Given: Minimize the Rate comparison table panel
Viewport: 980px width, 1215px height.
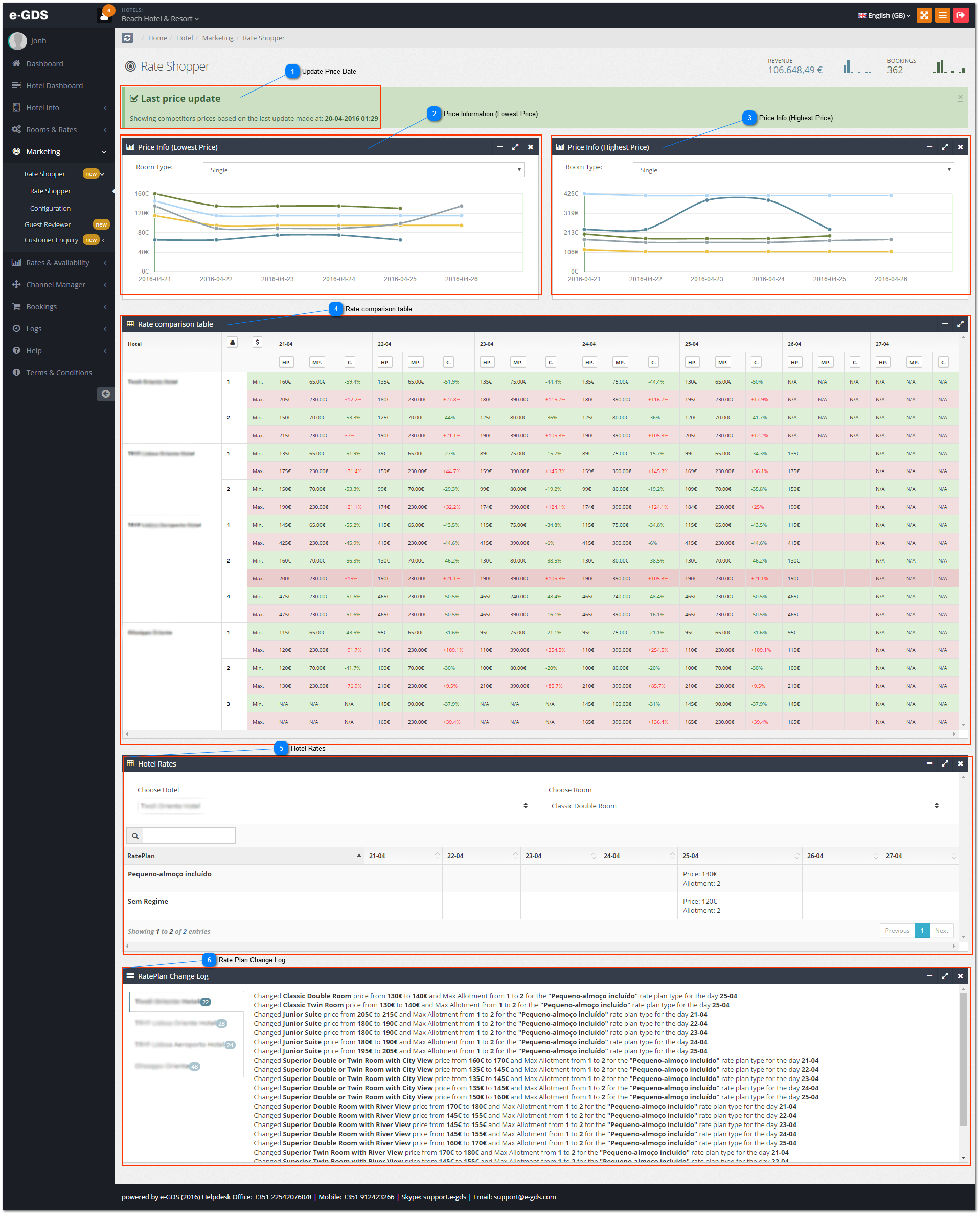Looking at the screenshot, I should tap(944, 324).
